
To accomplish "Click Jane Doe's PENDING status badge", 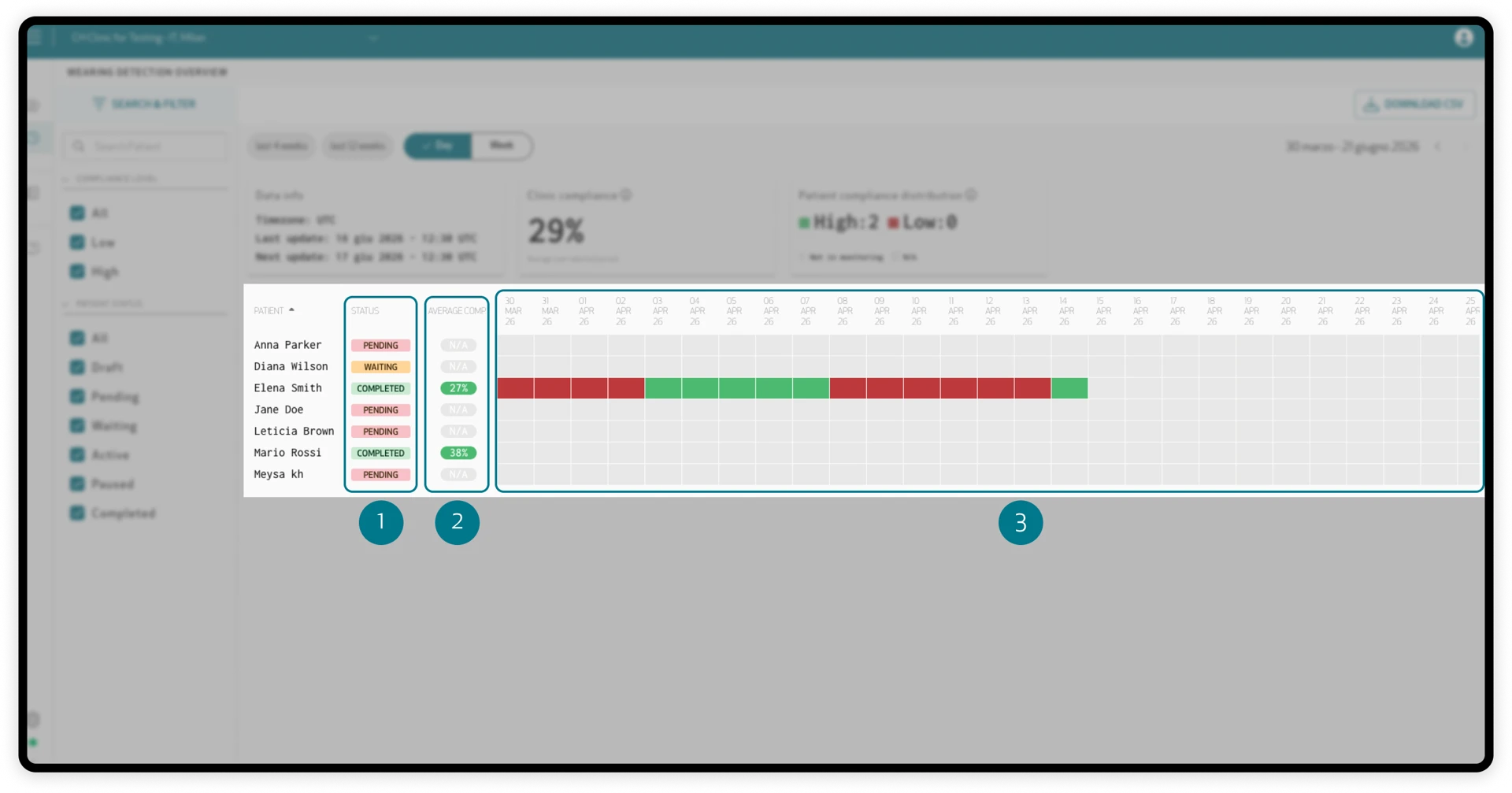I will pyautogui.click(x=380, y=409).
